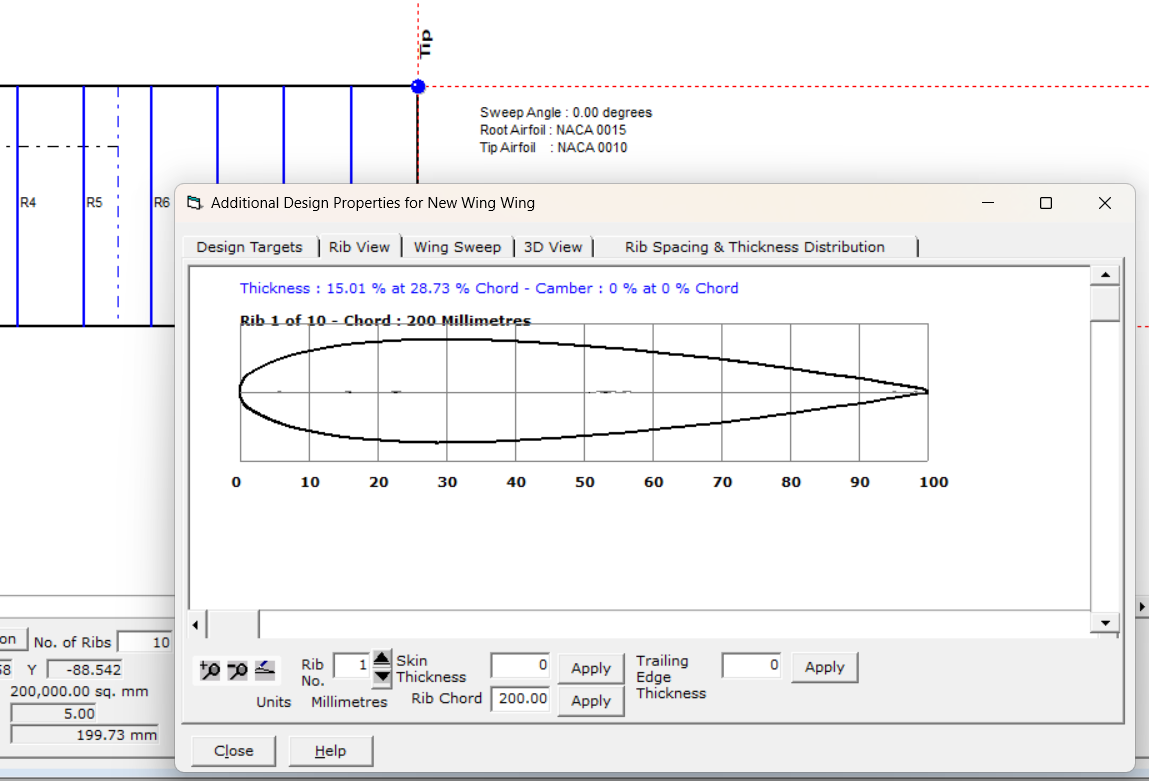Screen dimensions: 1149x781
Task: Close the Additional Design Properties dialog
Action: (234, 751)
